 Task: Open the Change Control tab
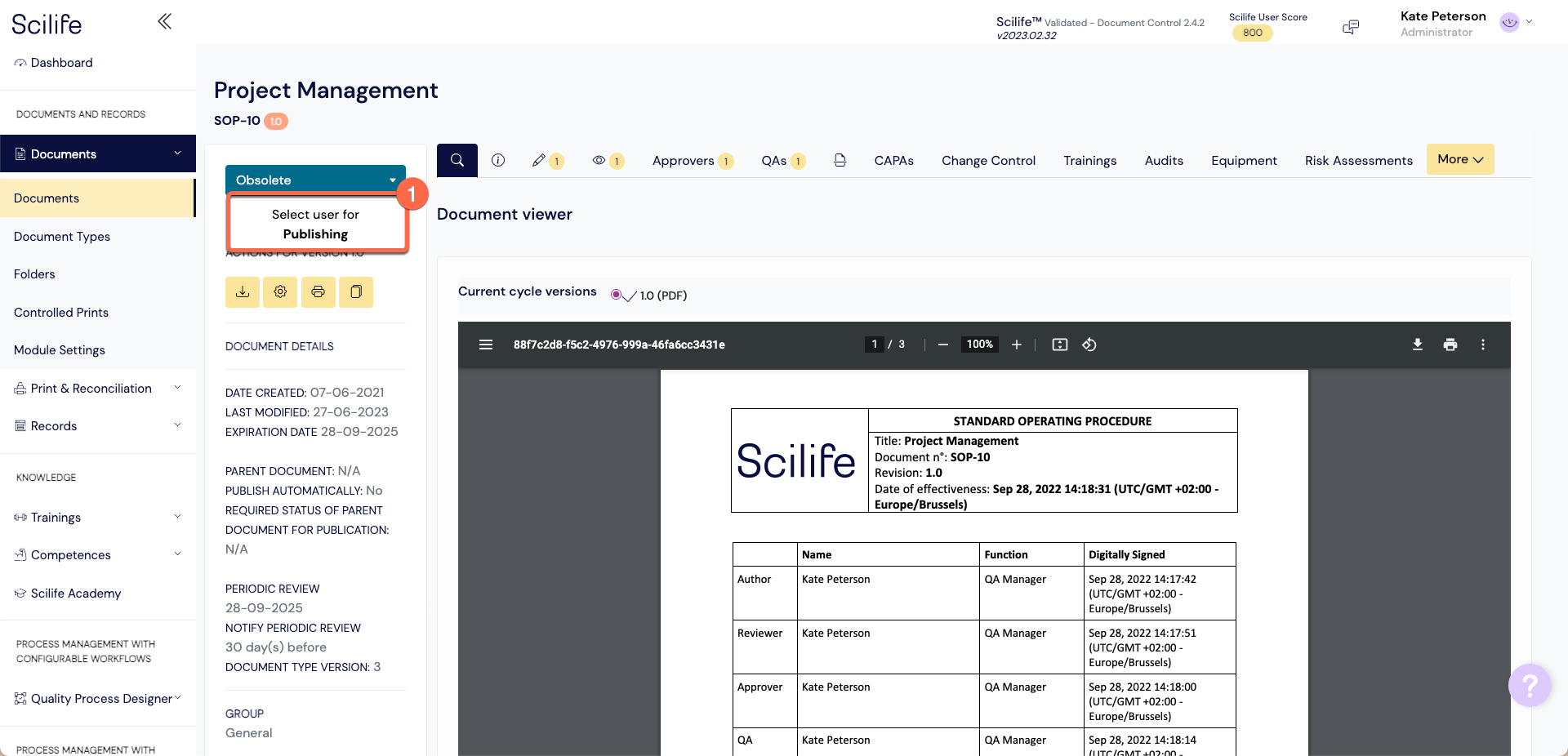(x=988, y=161)
